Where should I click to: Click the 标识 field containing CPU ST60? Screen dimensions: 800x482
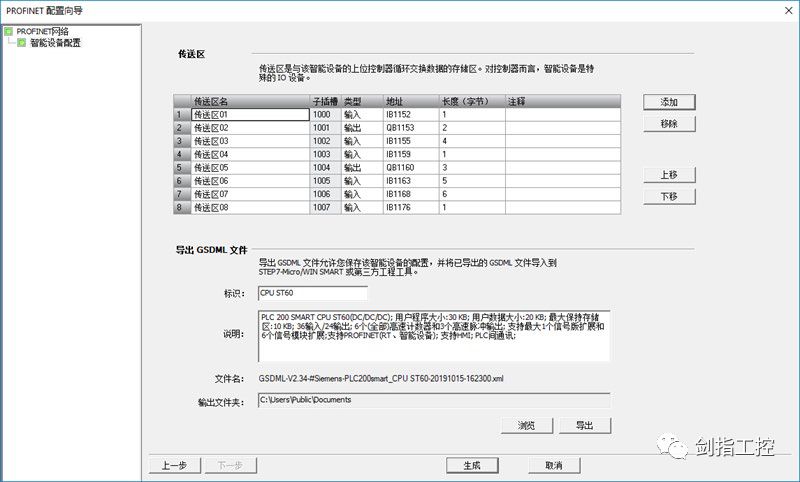point(313,293)
